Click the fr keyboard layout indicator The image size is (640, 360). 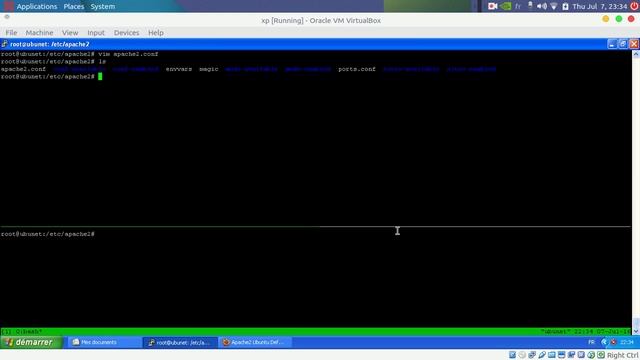pyautogui.click(x=518, y=6)
